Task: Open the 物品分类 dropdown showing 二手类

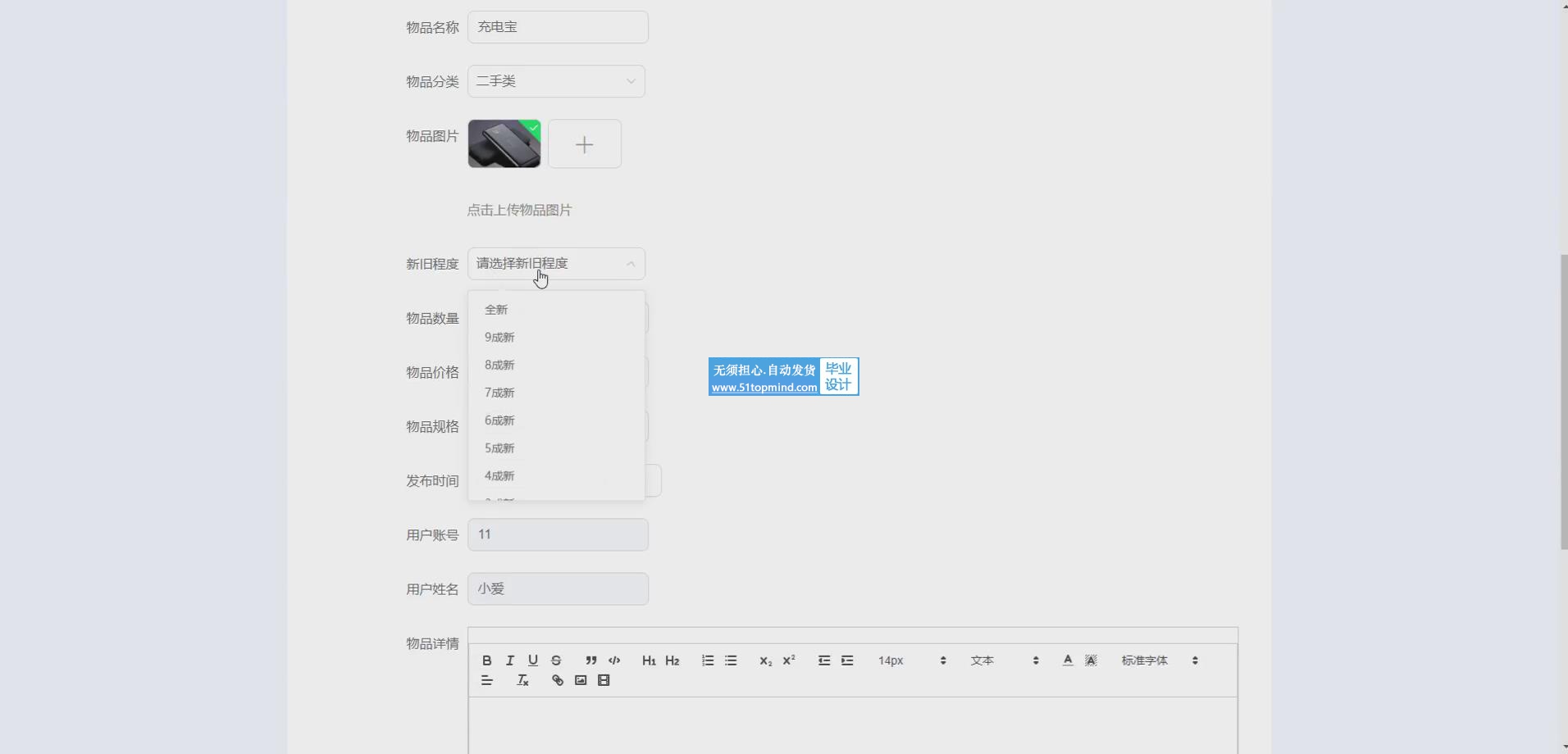Action: pos(556,81)
